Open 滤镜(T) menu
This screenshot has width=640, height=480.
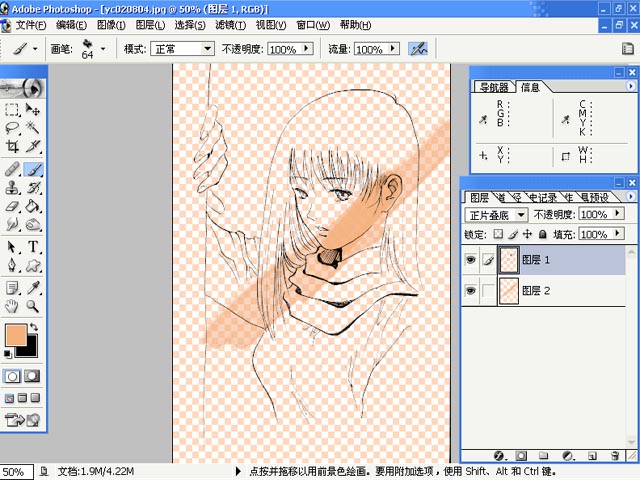(231, 25)
